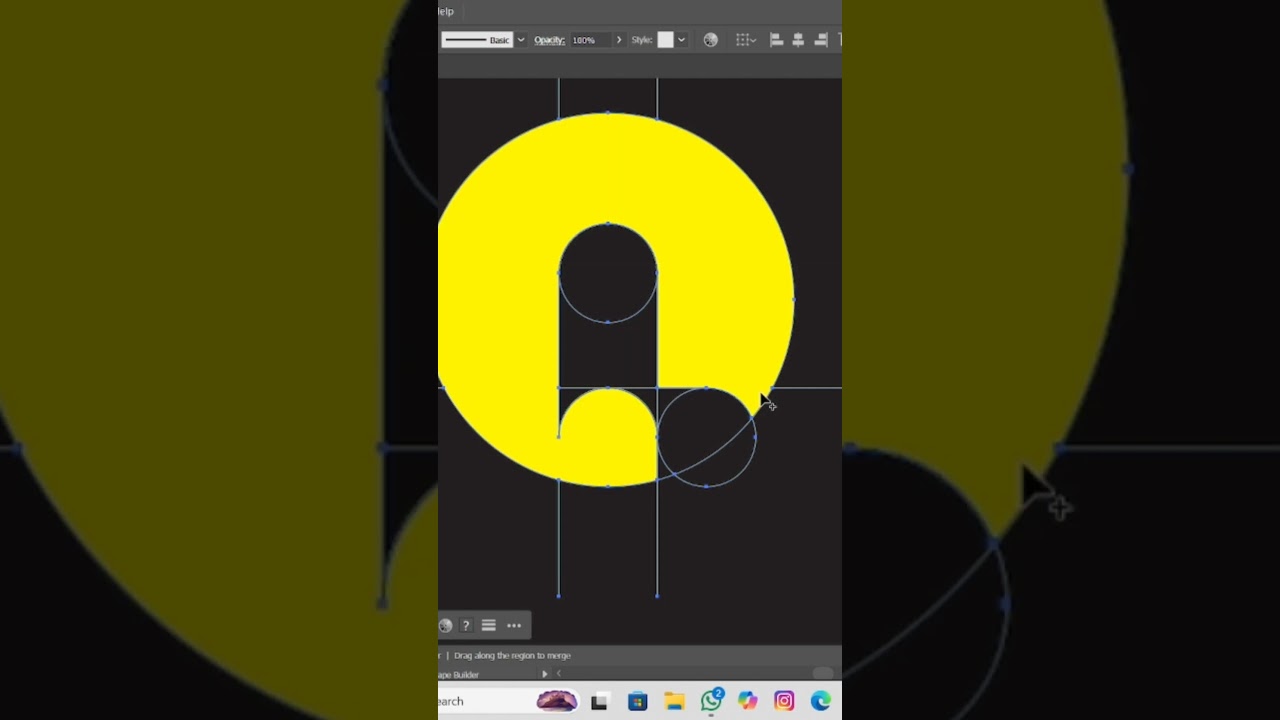Open Instagram from taskbar
1280x720 pixels.
(784, 702)
